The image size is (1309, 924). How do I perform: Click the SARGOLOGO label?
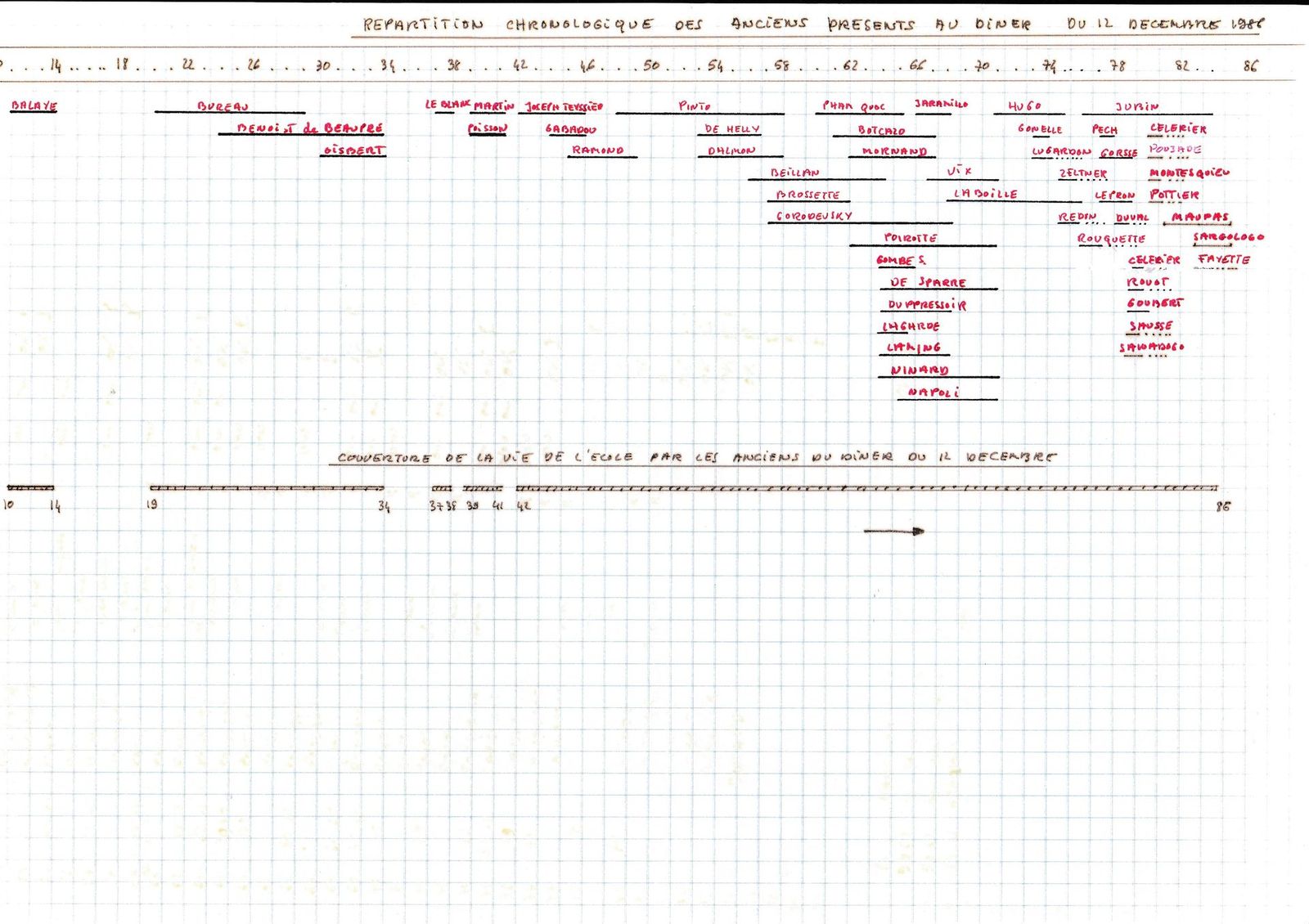point(1228,237)
